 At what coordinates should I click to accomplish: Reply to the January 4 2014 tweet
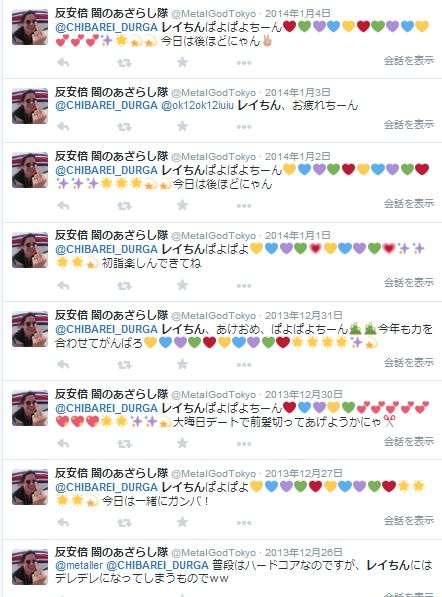pyautogui.click(x=63, y=62)
